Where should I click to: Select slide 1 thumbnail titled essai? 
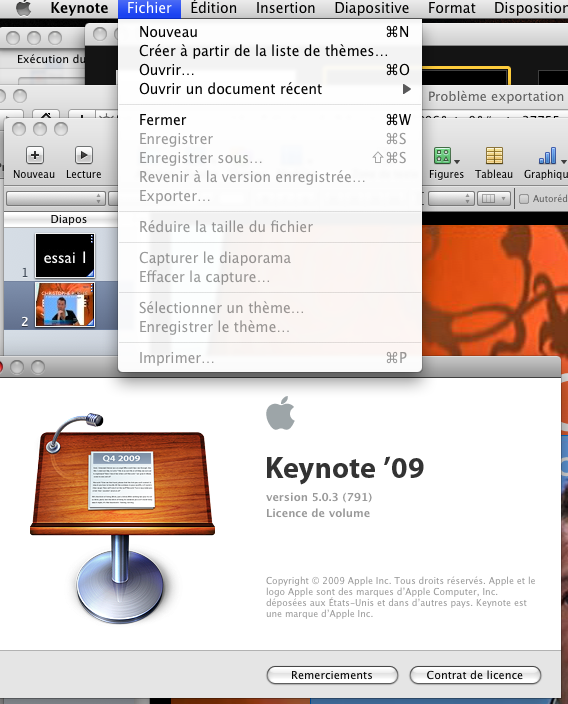tap(65, 255)
